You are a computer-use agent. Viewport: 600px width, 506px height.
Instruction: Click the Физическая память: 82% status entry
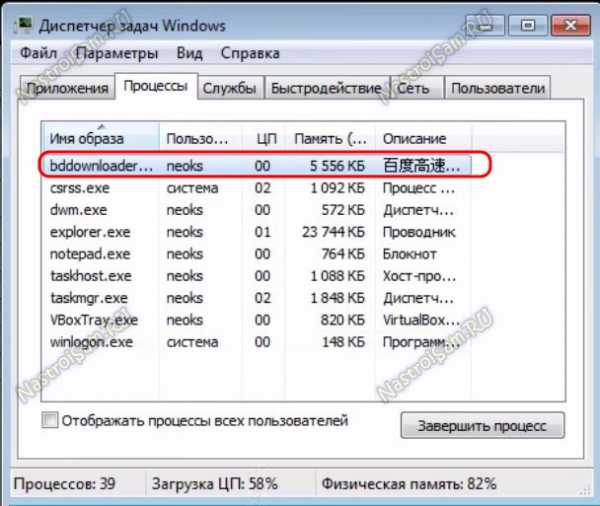pos(409,484)
